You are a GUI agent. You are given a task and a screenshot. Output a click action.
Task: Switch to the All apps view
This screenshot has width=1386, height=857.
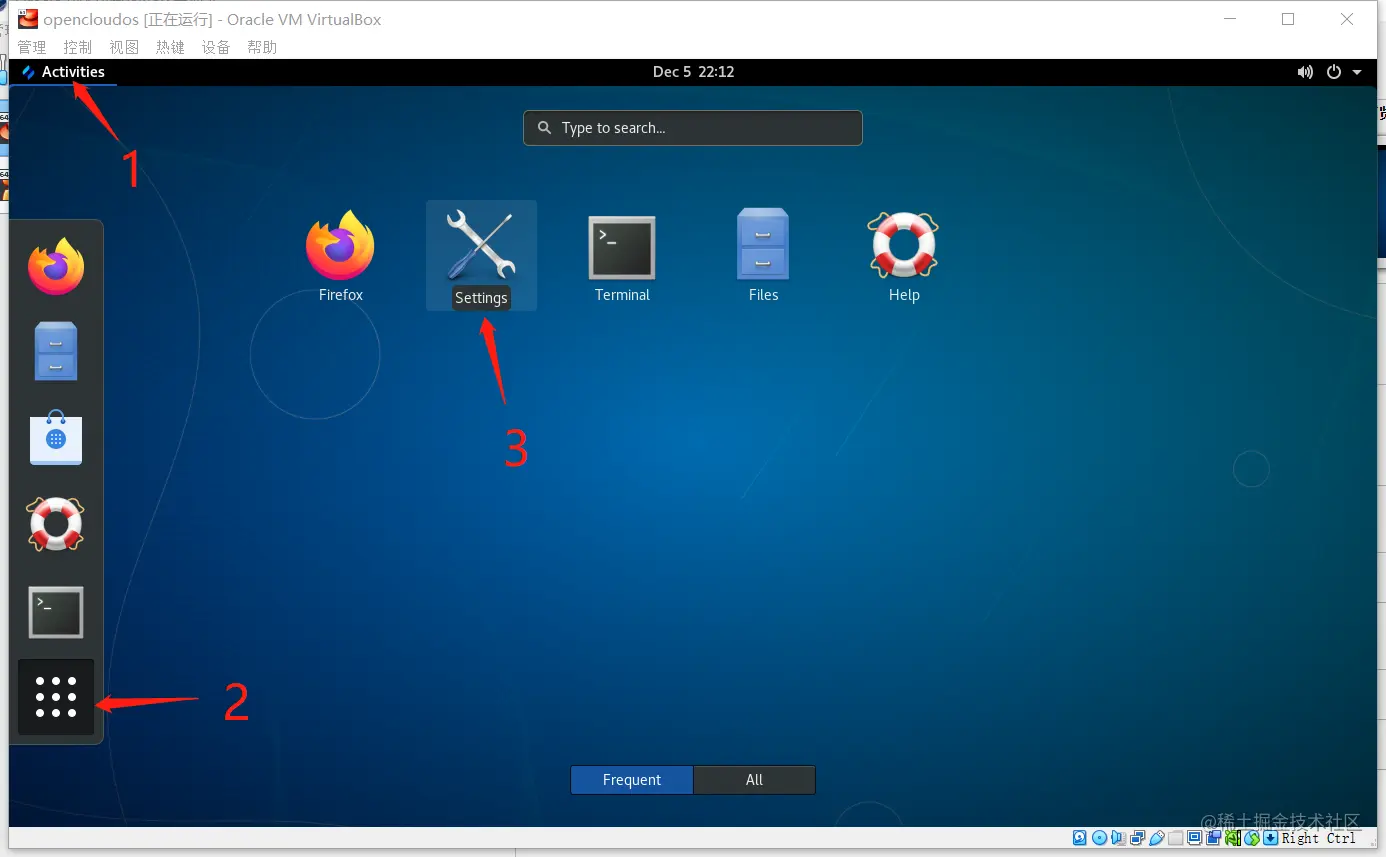pyautogui.click(x=754, y=780)
